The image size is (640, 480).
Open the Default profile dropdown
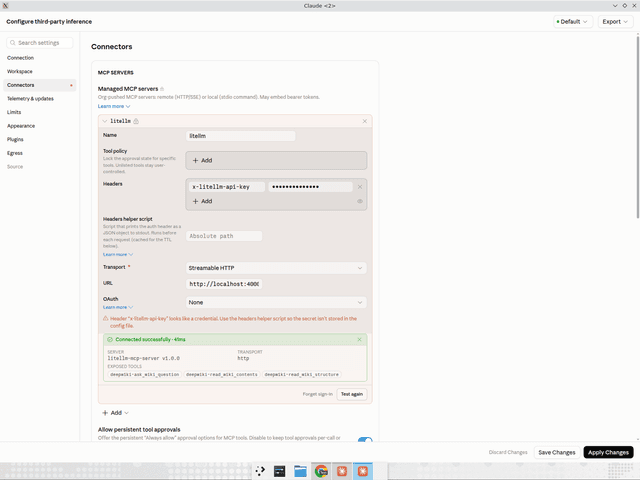[x=573, y=22]
